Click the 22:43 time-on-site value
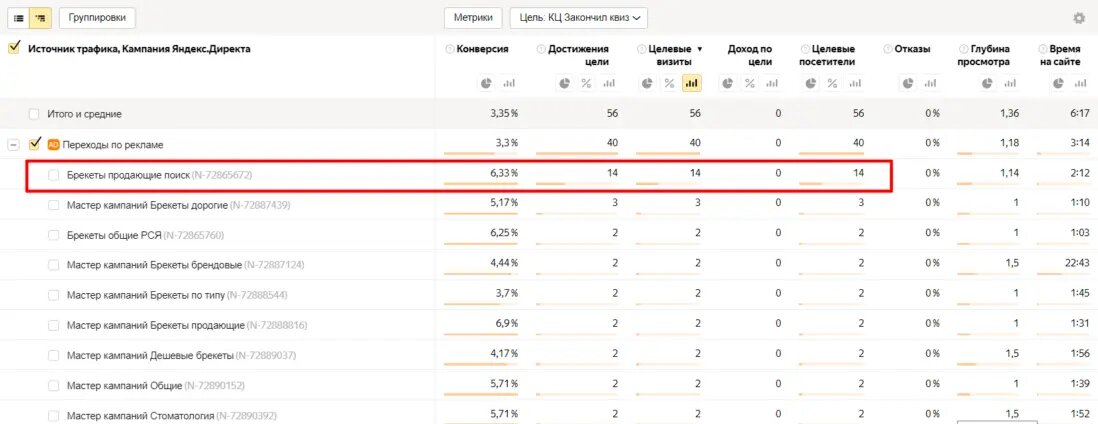 tap(1077, 265)
